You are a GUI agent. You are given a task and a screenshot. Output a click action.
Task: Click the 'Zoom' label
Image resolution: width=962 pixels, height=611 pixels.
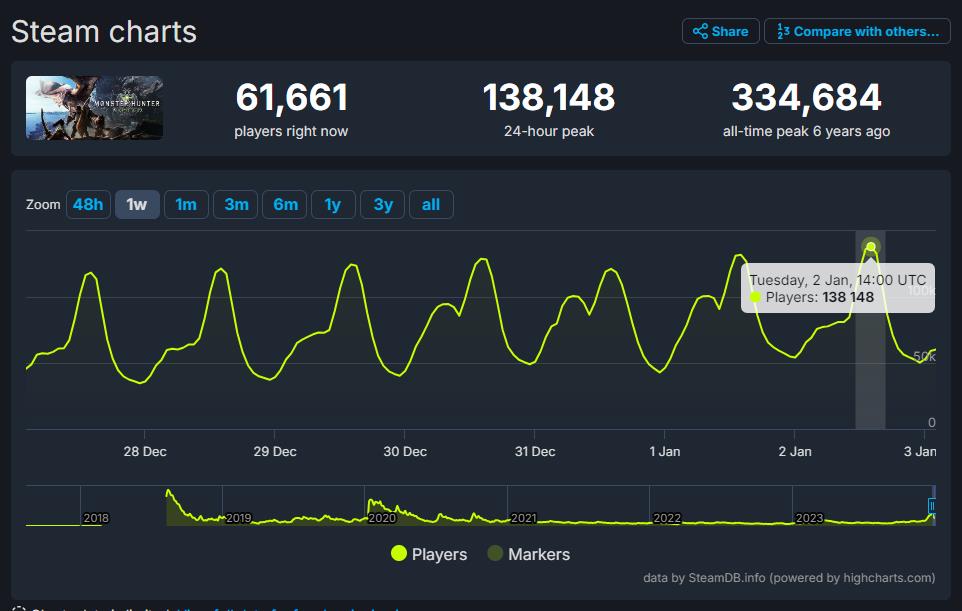click(x=43, y=204)
